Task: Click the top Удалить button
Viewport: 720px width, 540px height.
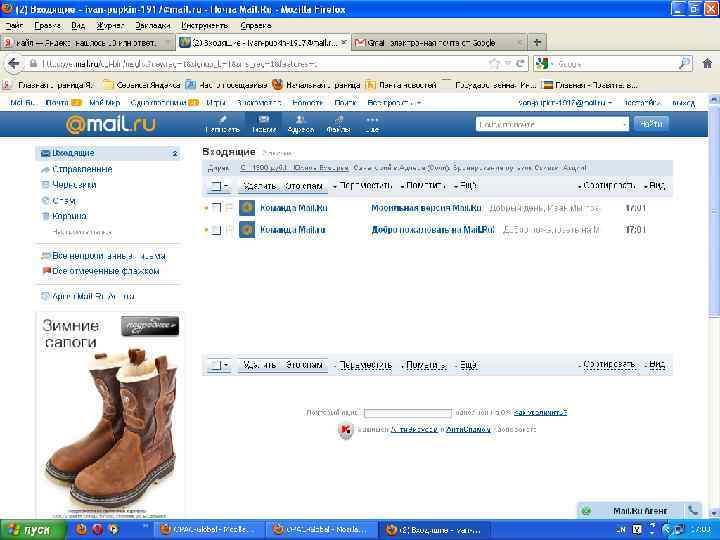Action: click(259, 186)
